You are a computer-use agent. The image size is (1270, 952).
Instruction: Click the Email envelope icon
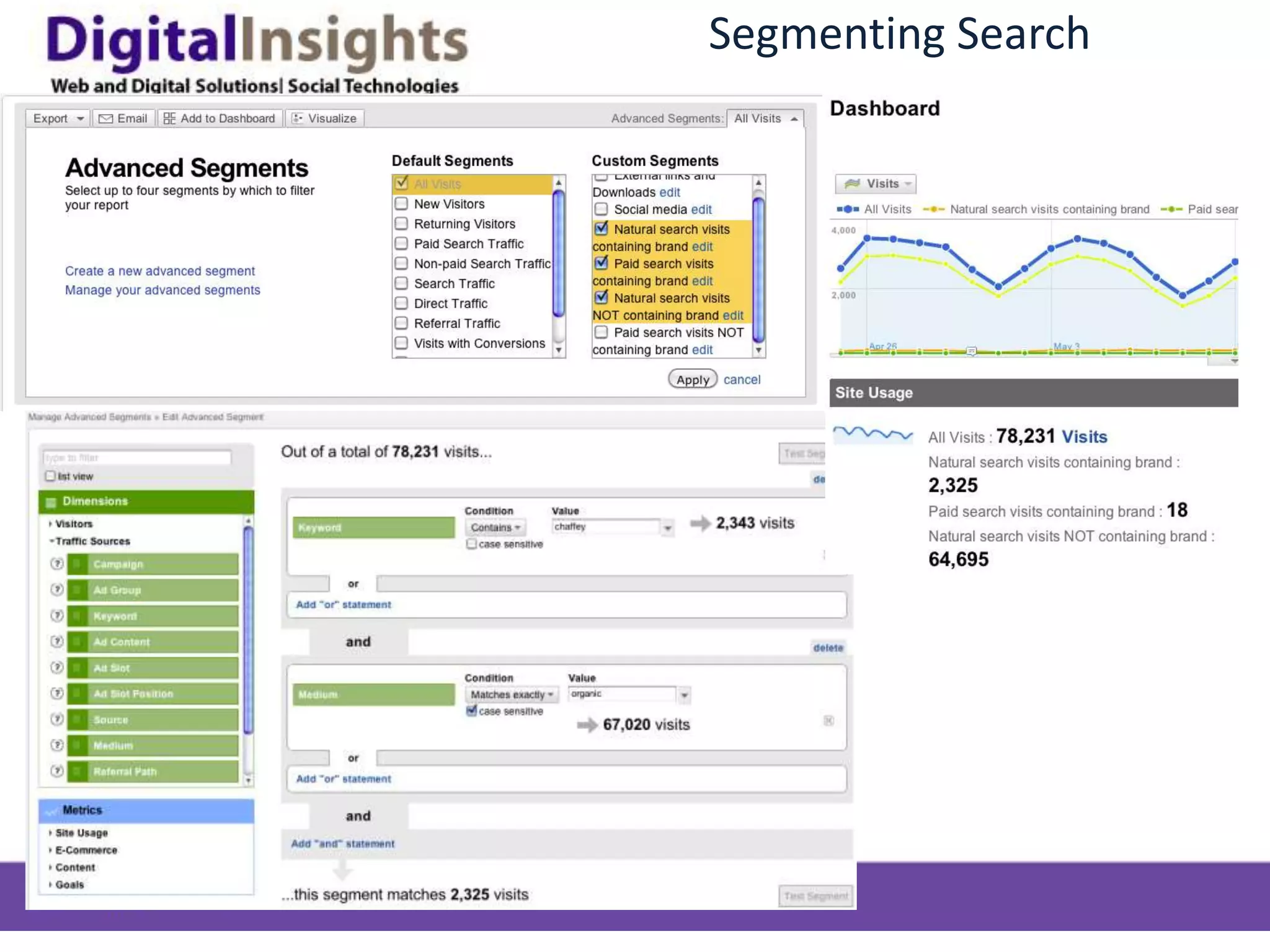(106, 118)
